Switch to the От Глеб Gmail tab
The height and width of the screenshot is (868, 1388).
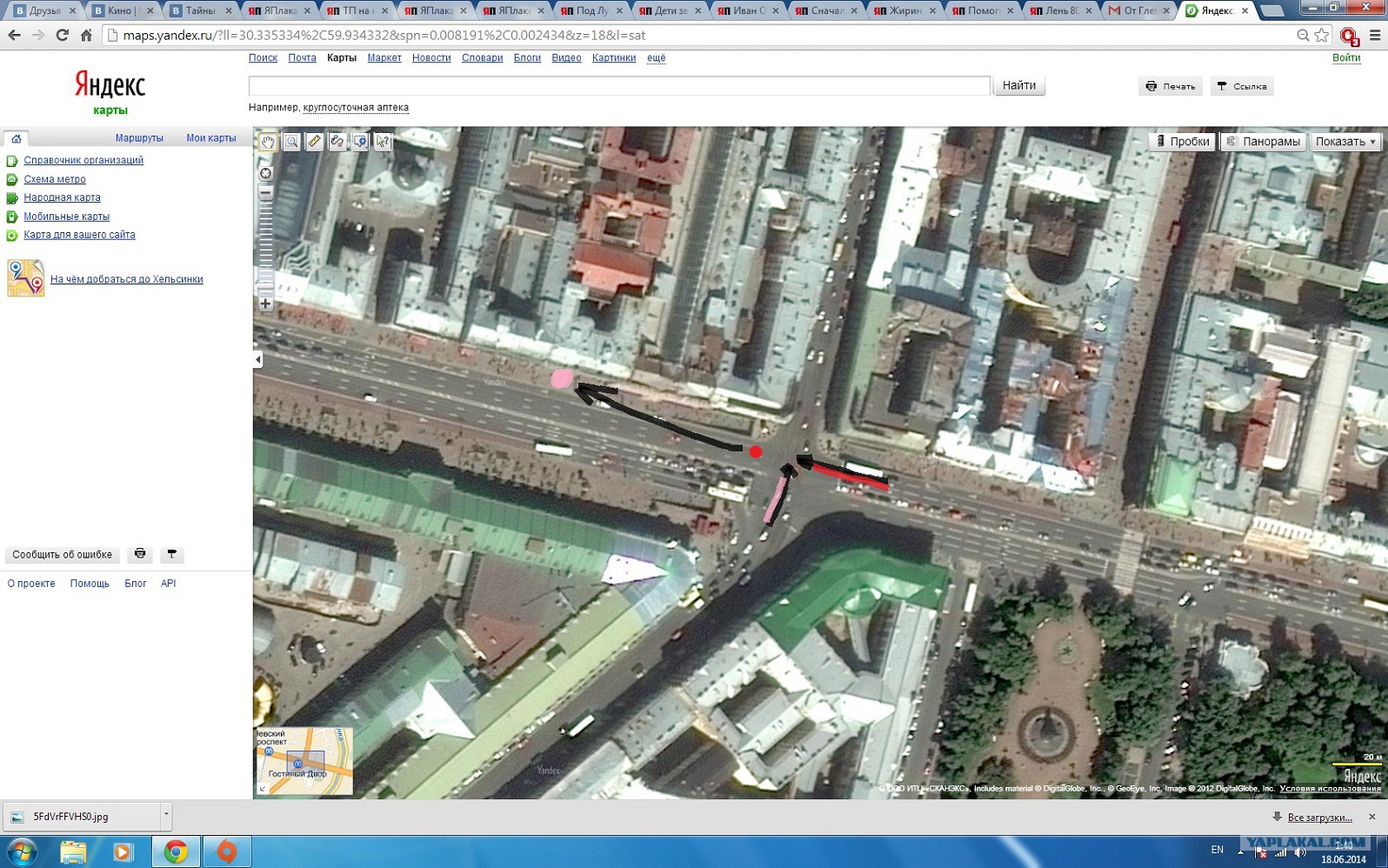pos(1139,10)
